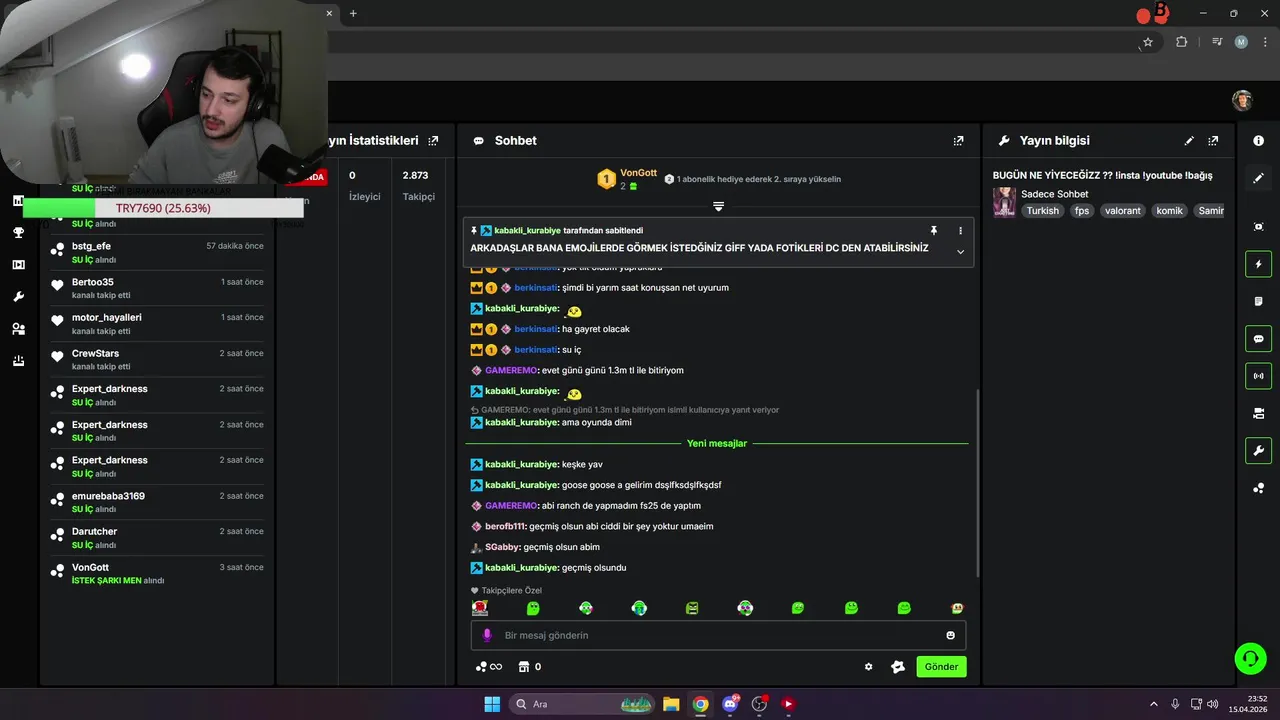This screenshot has width=1280, height=720.
Task: Select the valorant tag
Action: 1122,211
